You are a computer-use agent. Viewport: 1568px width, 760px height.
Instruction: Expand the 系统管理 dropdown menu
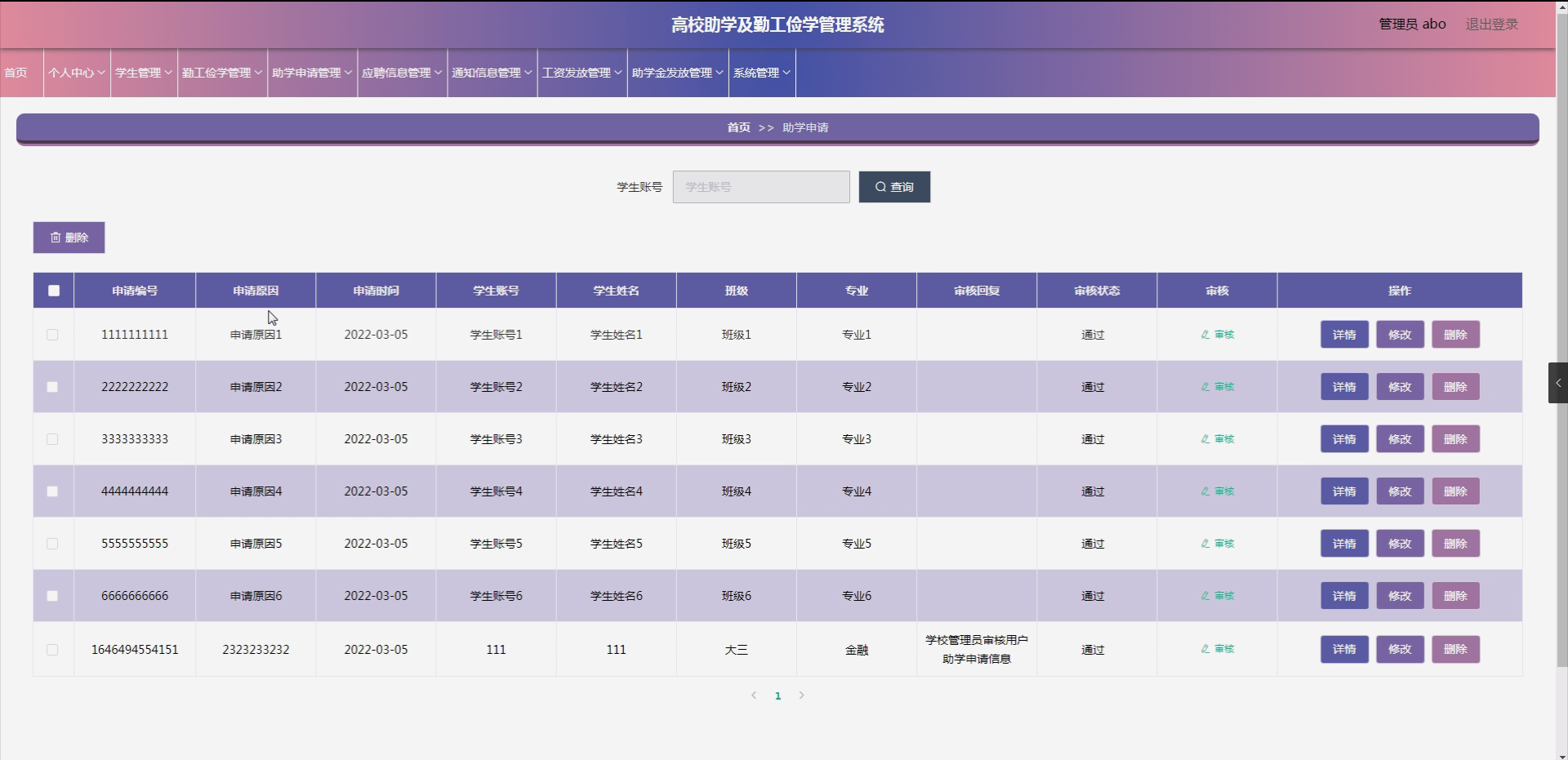coord(761,73)
